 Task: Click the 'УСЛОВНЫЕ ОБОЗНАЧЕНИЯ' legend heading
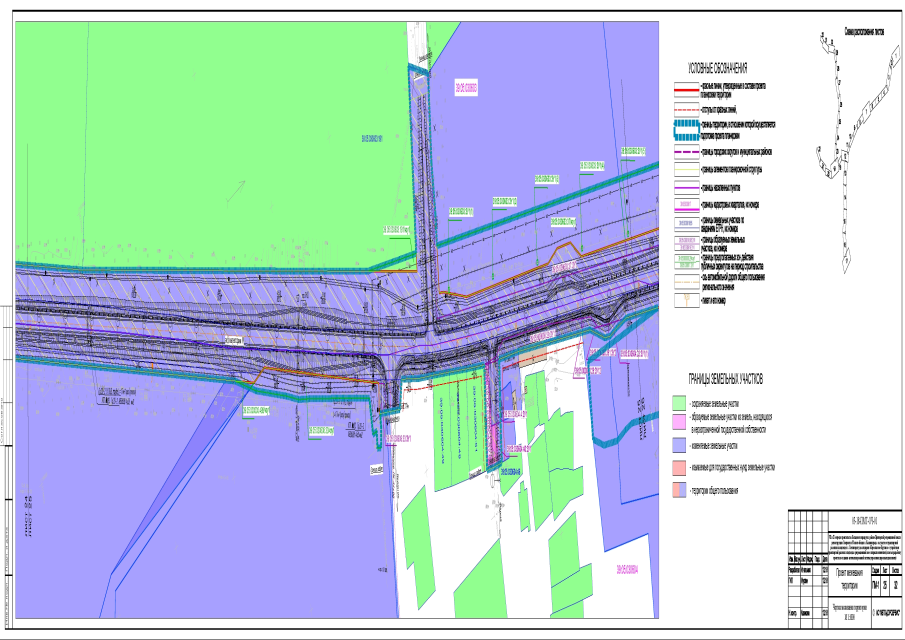[x=717, y=68]
